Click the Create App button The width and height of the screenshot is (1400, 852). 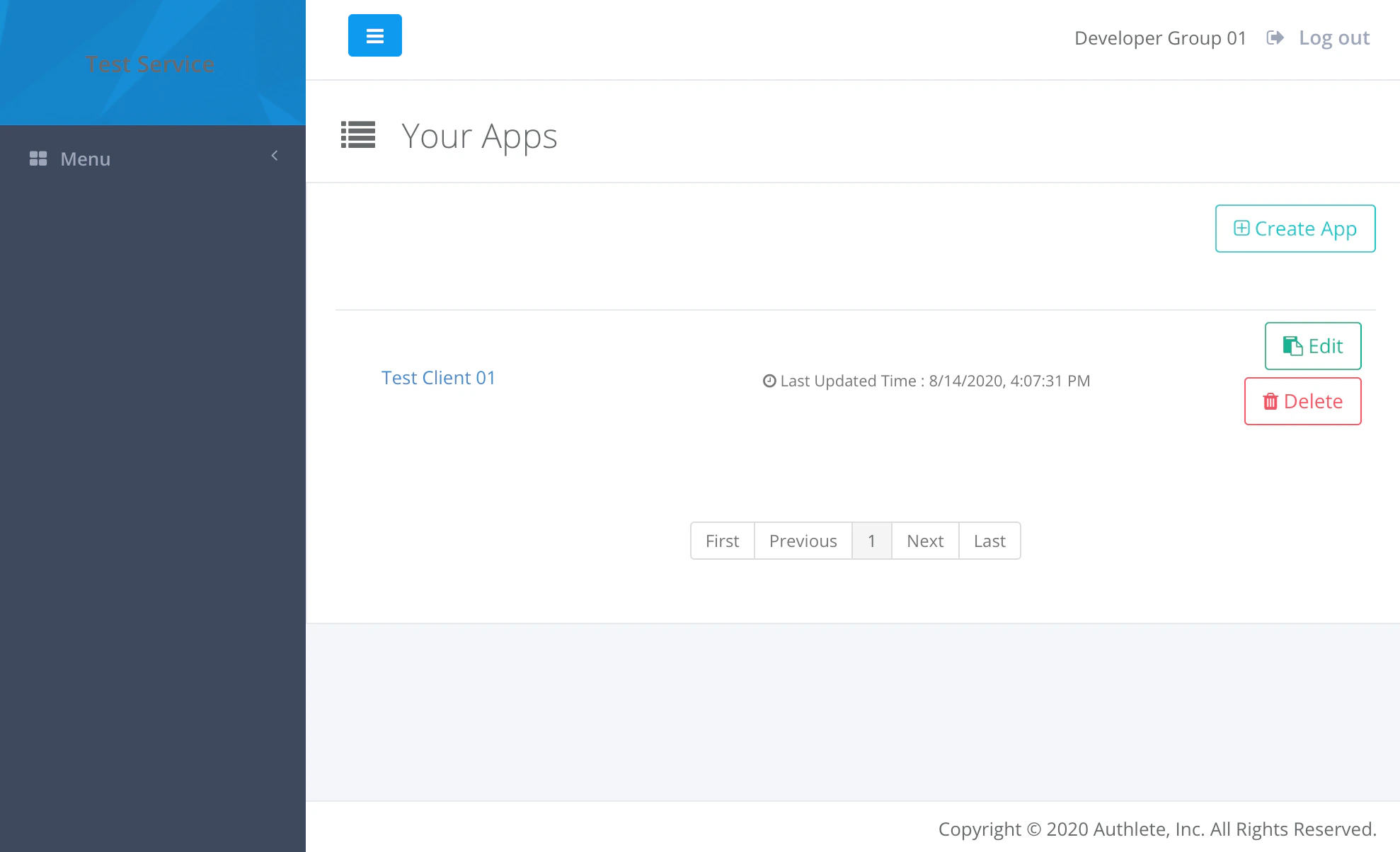pyautogui.click(x=1295, y=228)
